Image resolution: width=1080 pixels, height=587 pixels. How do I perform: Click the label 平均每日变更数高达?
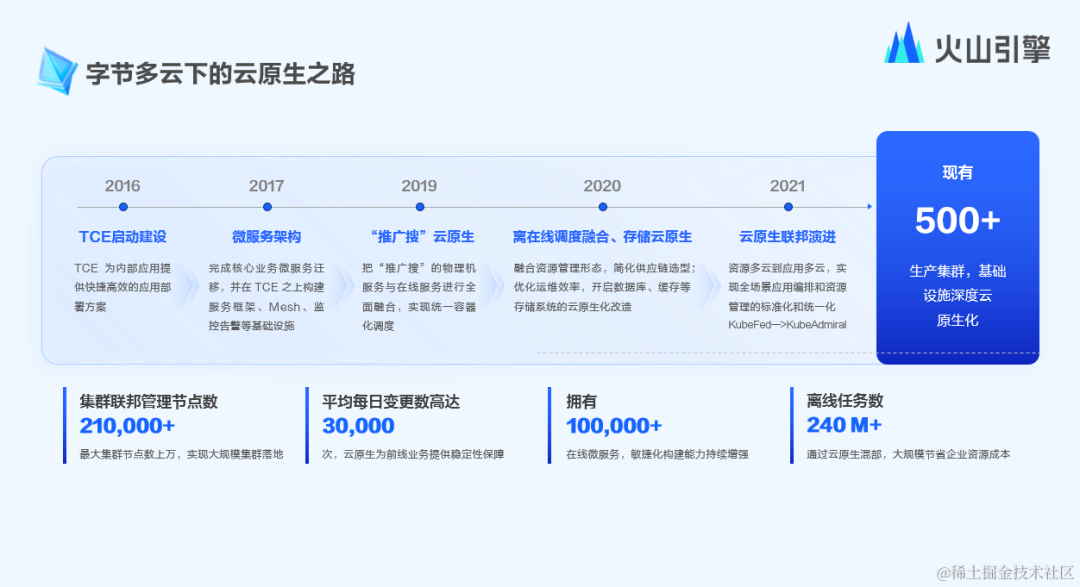(x=391, y=402)
